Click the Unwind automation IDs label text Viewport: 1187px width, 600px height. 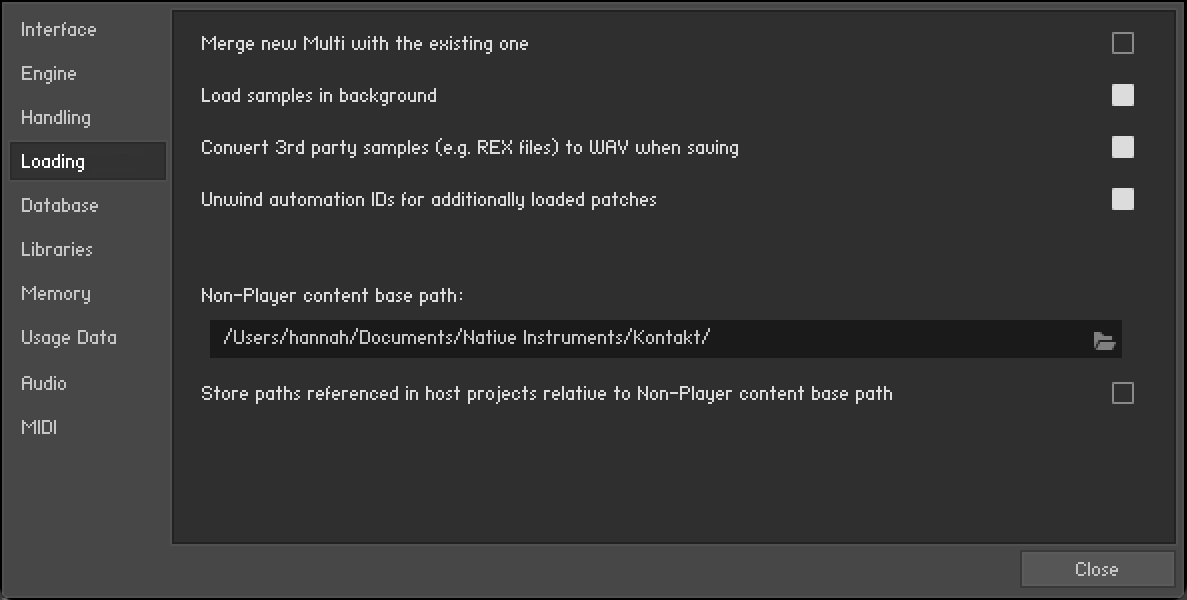point(428,199)
